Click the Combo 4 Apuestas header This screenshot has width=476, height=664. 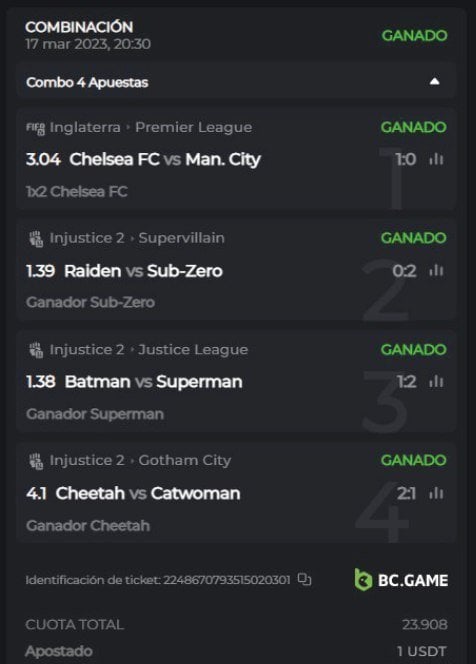[x=235, y=81]
